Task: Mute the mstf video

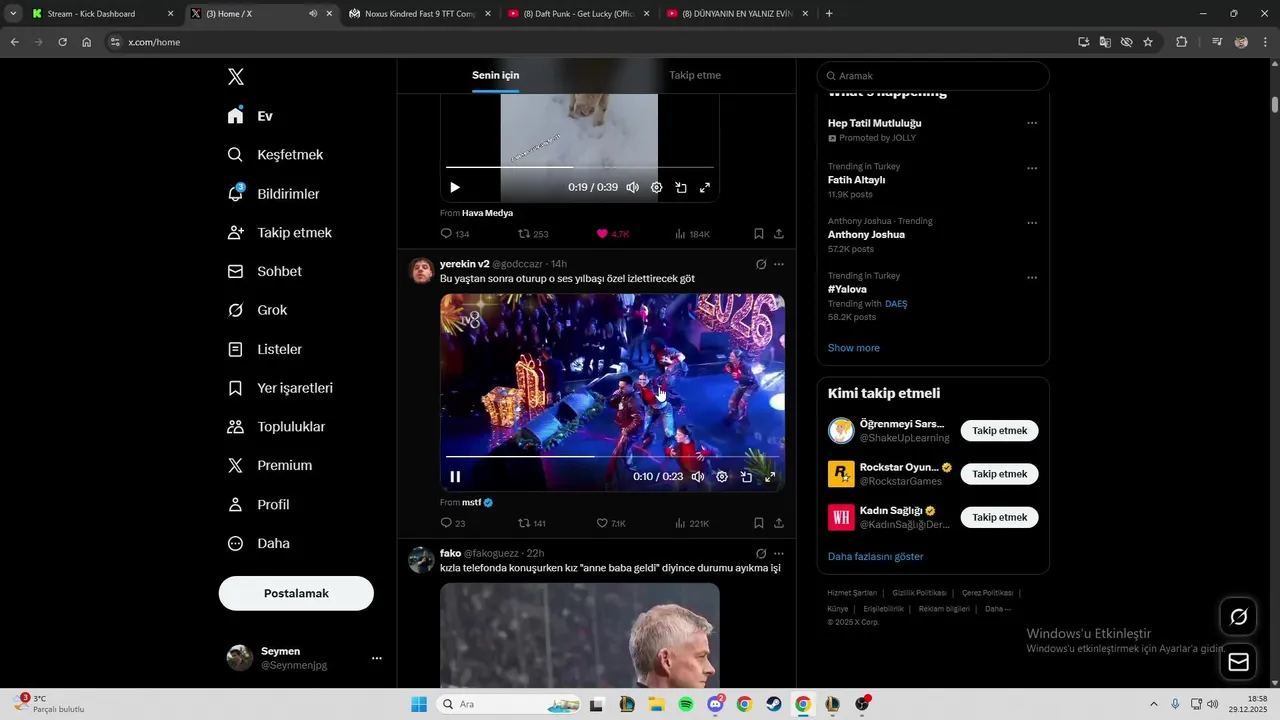Action: pos(698,477)
